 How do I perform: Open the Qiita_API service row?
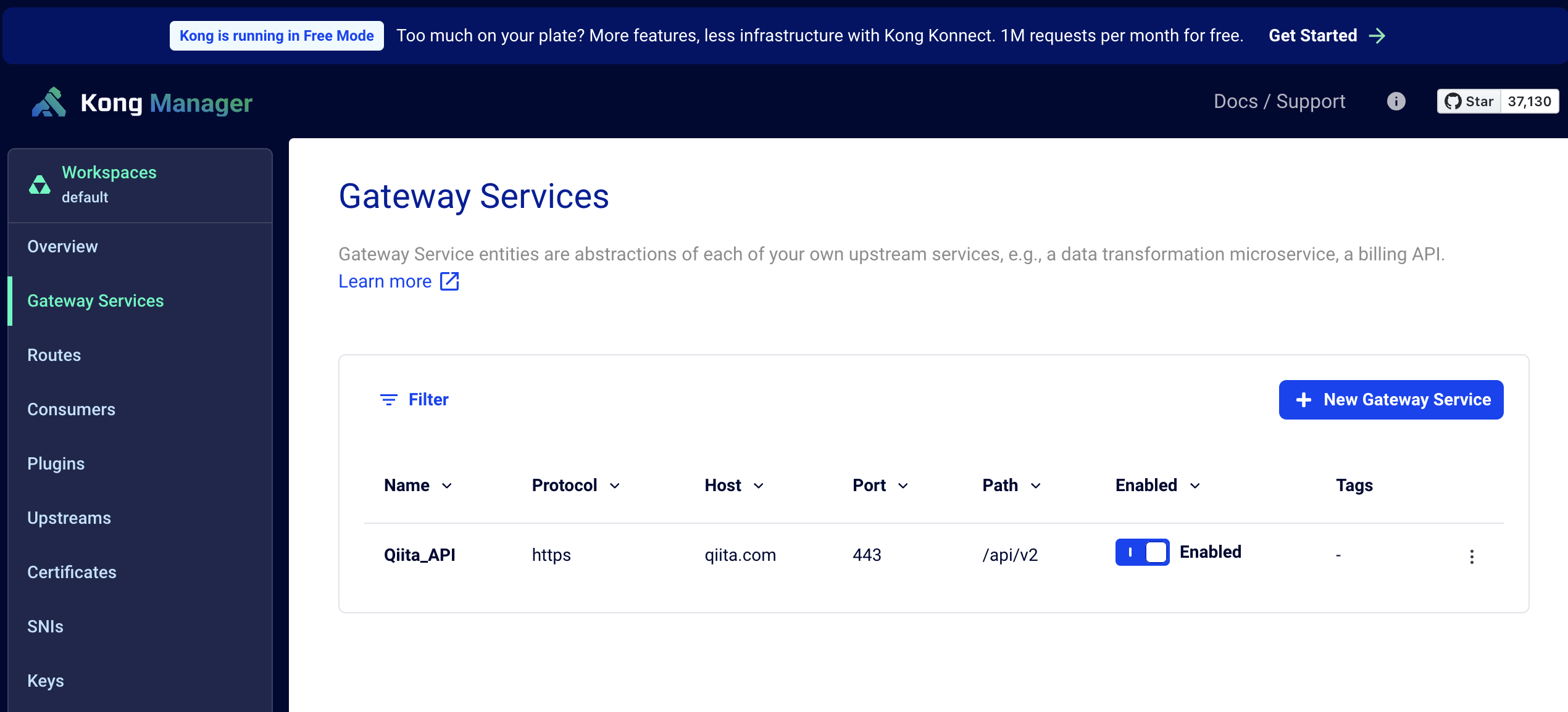[x=420, y=555]
